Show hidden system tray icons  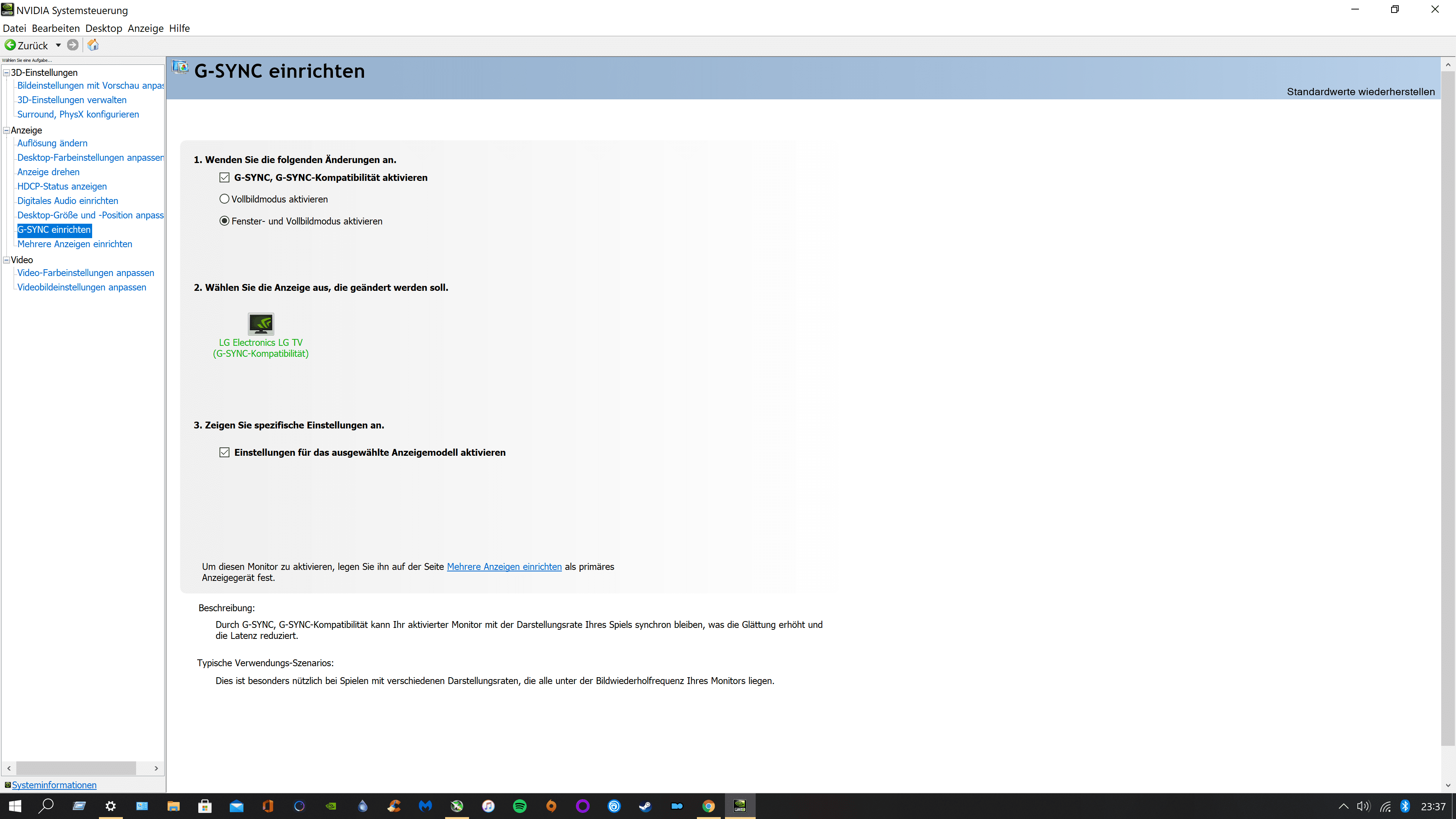[x=1343, y=806]
